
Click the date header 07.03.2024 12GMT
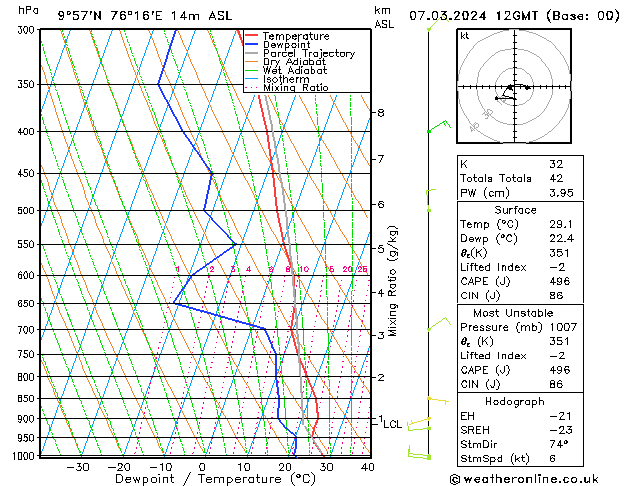click(x=473, y=16)
